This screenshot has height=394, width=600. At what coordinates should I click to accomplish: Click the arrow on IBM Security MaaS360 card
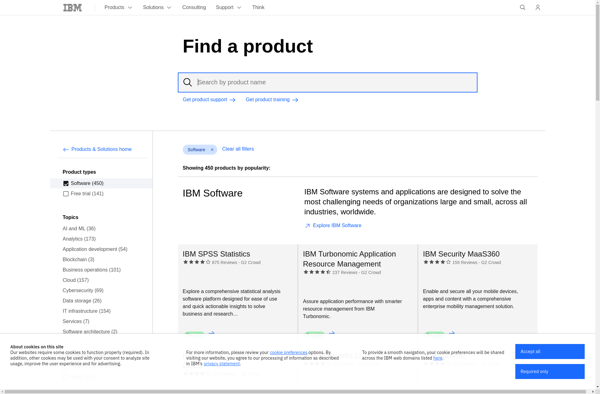coord(452,333)
